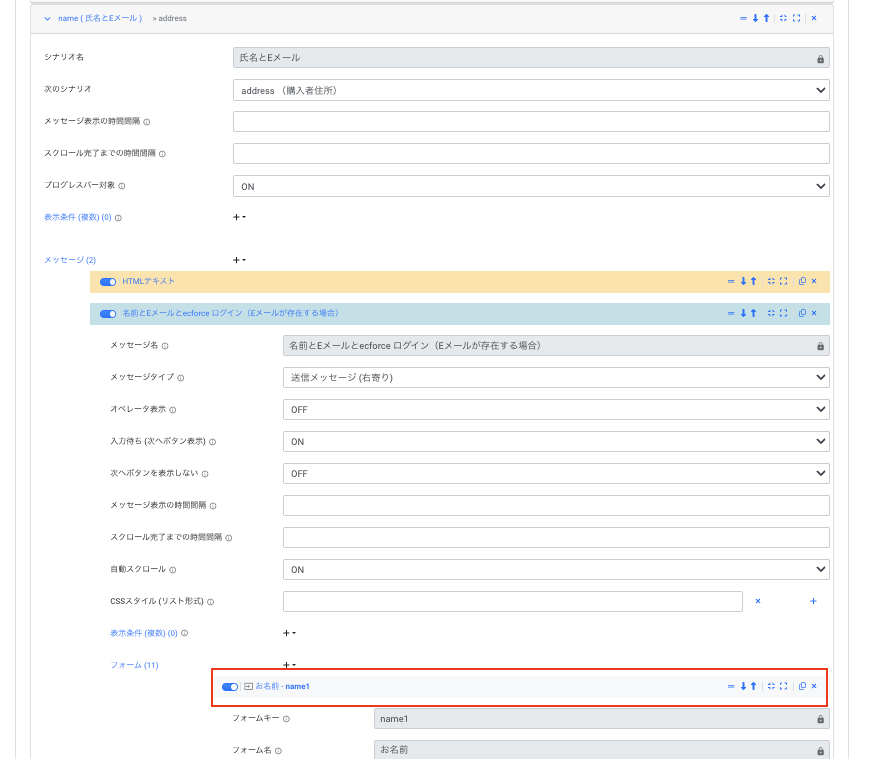869x759 pixels.
Task: Click the フォーム (11) link
Action: click(x=134, y=665)
